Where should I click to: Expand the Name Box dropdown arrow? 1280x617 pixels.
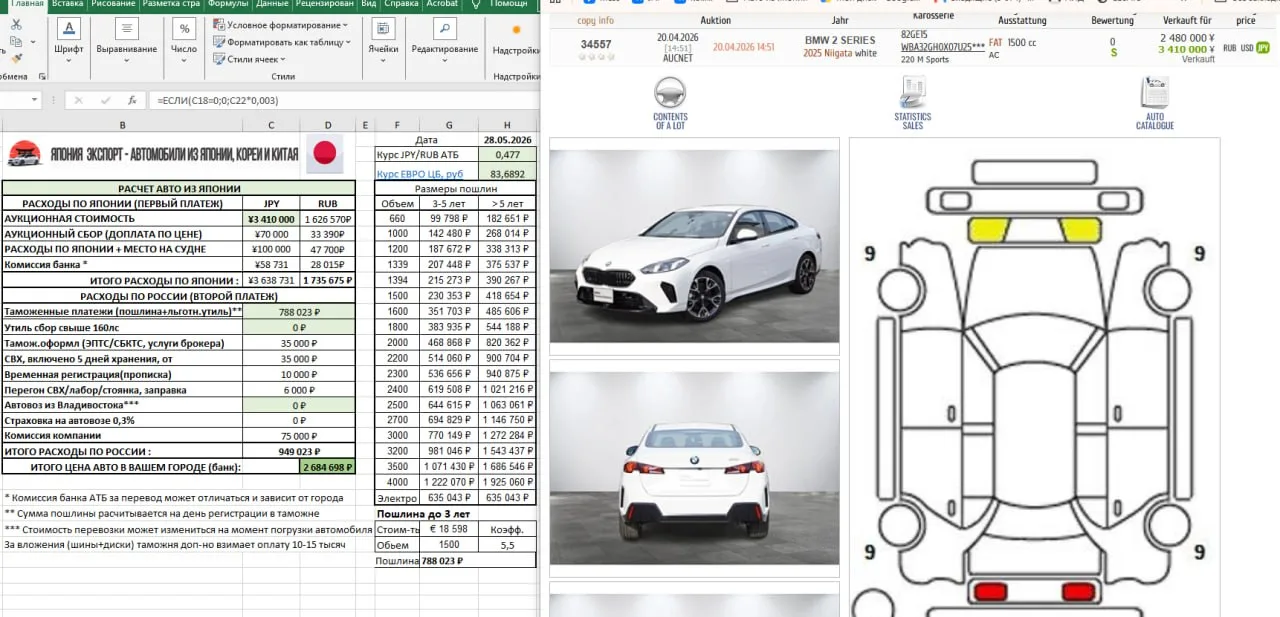pos(35,100)
